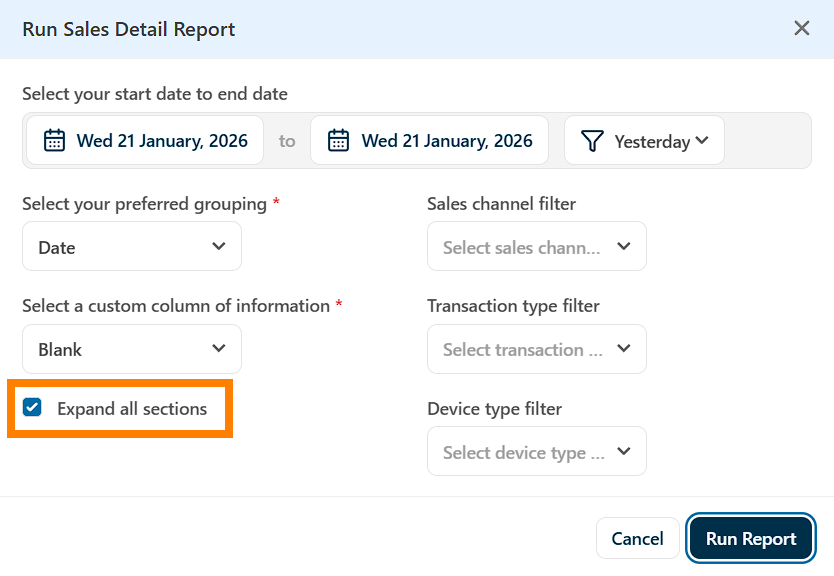Close the Run Sales Detail Report dialog
The height and width of the screenshot is (576, 834).
click(x=802, y=28)
